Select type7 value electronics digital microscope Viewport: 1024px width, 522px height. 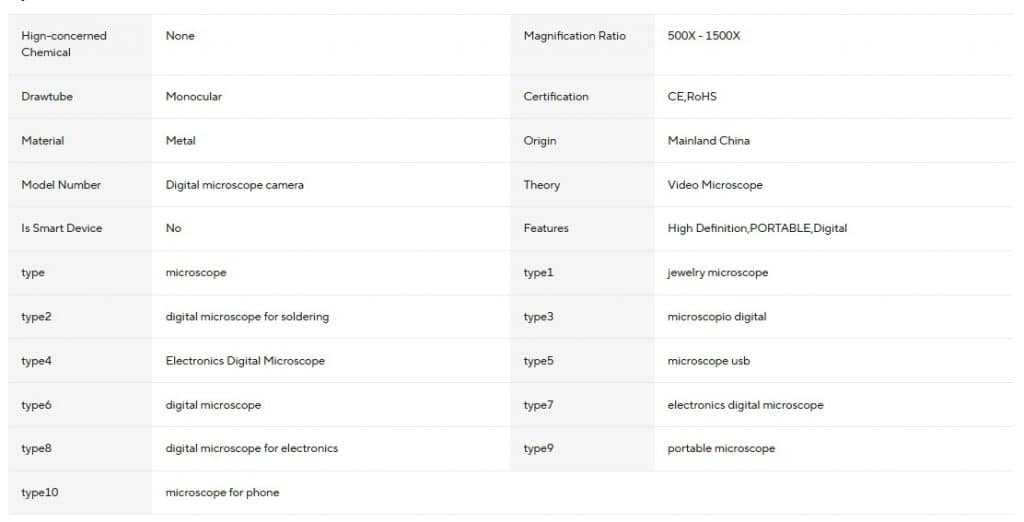pyautogui.click(x=745, y=405)
